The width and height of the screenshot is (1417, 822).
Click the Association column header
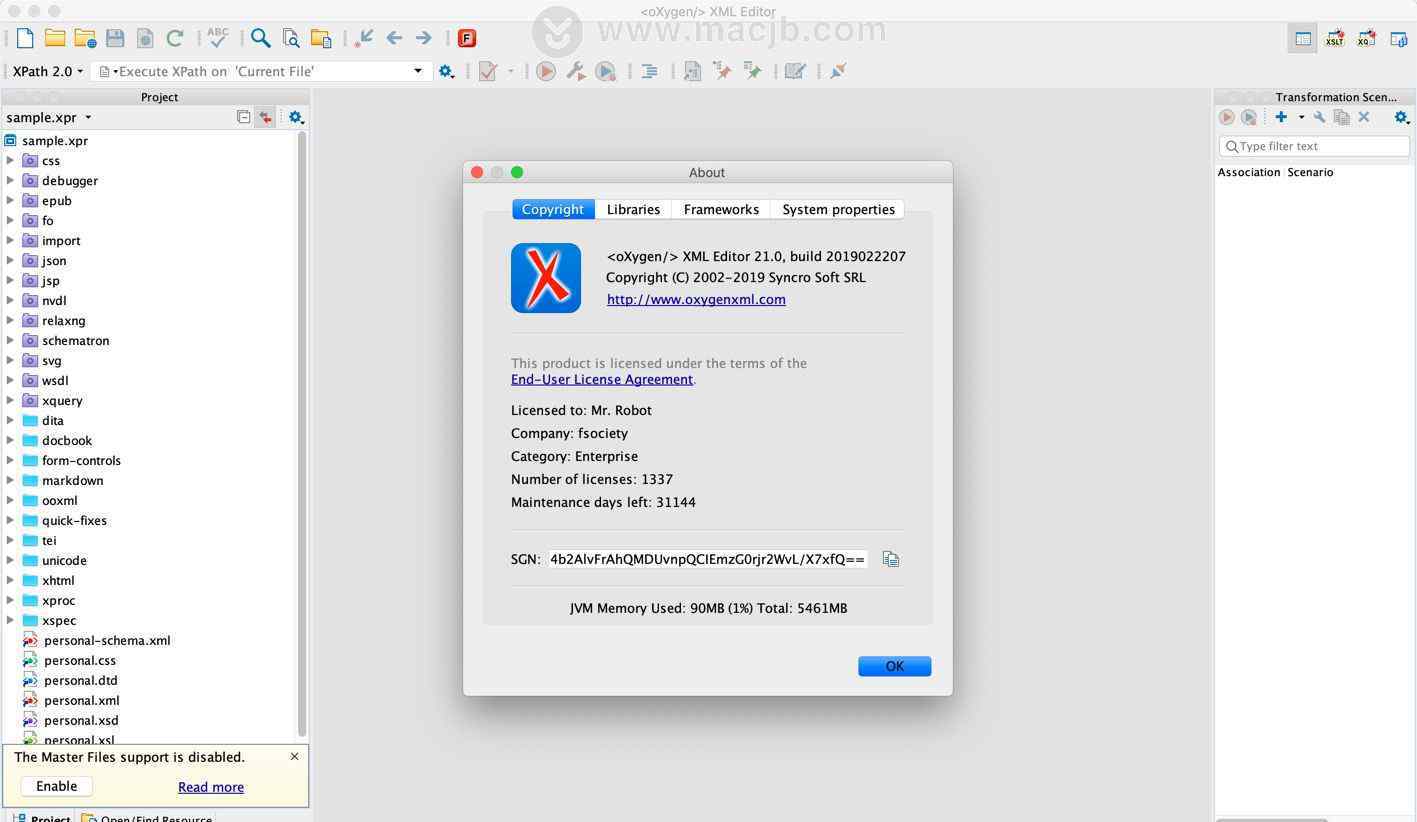click(x=1249, y=172)
